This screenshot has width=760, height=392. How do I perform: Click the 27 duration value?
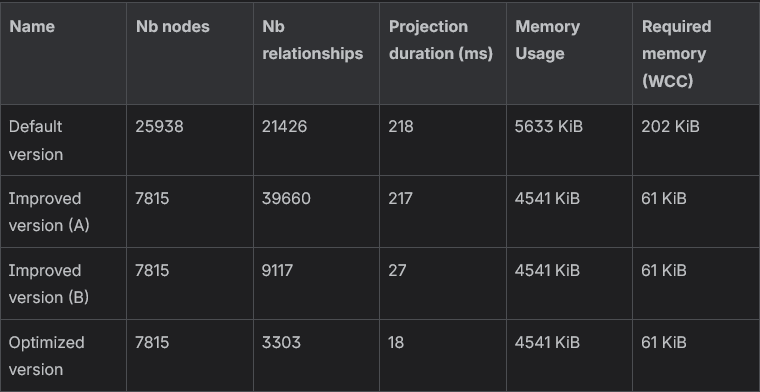pyautogui.click(x=397, y=270)
